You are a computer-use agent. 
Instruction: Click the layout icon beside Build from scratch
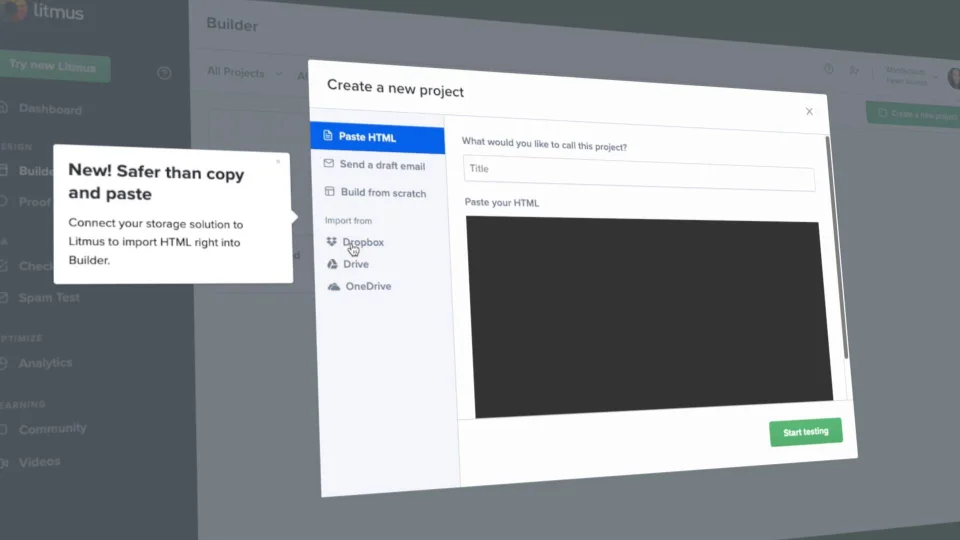(329, 192)
